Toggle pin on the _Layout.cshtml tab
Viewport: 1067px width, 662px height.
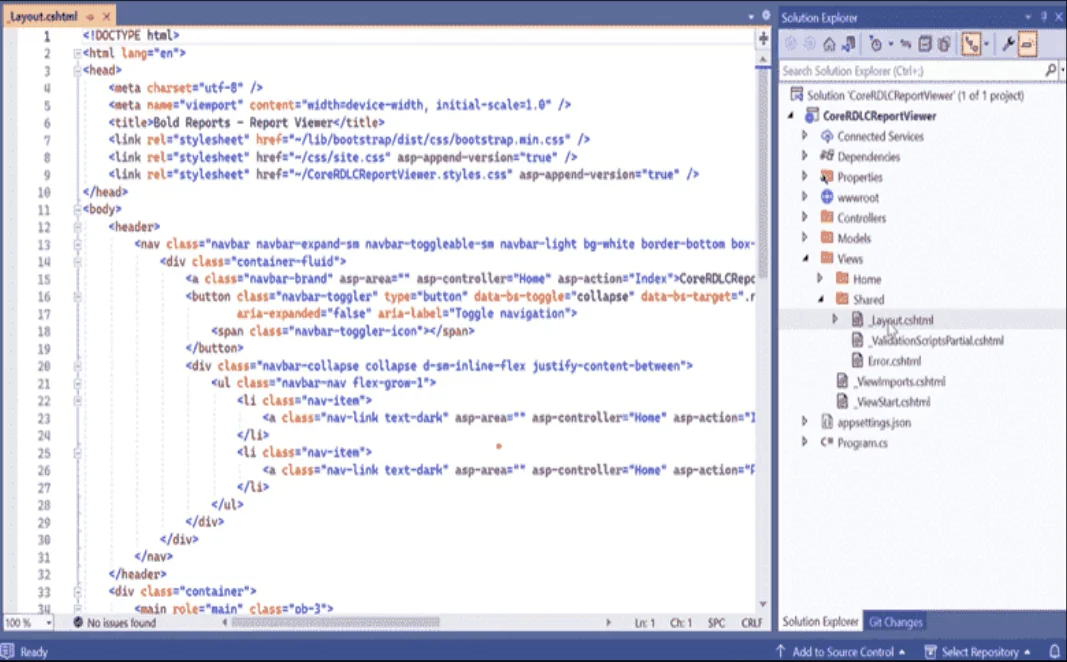coord(90,16)
